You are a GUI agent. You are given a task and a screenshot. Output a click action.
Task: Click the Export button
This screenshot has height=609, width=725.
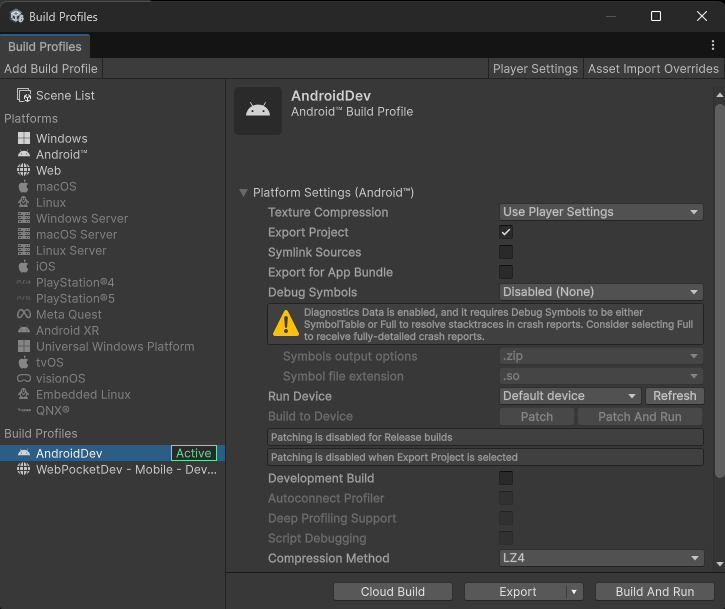click(x=516, y=591)
